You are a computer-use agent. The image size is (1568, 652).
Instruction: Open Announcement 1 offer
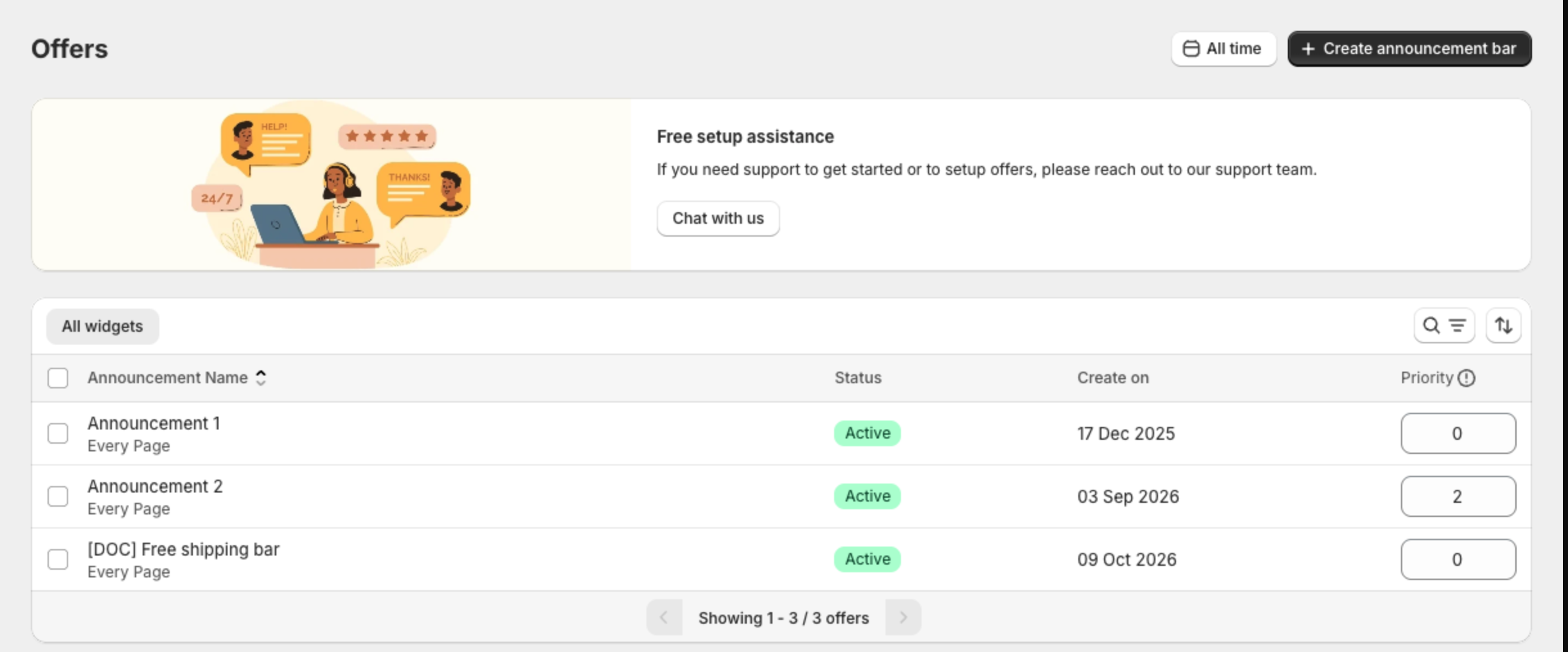tap(154, 424)
